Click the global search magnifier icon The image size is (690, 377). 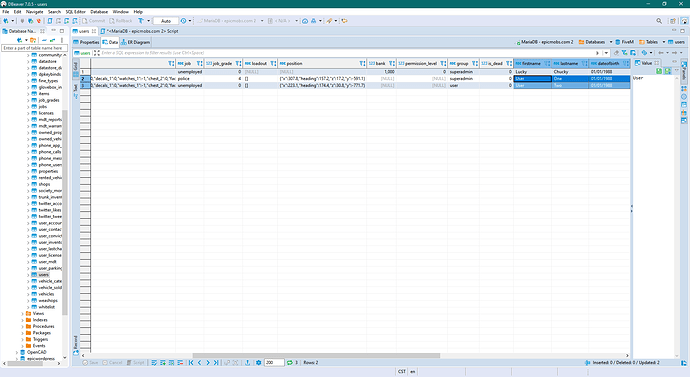[659, 21]
